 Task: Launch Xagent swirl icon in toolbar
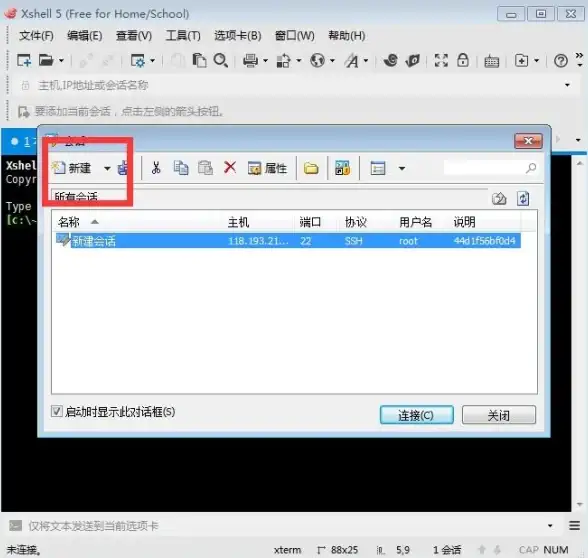click(x=390, y=60)
